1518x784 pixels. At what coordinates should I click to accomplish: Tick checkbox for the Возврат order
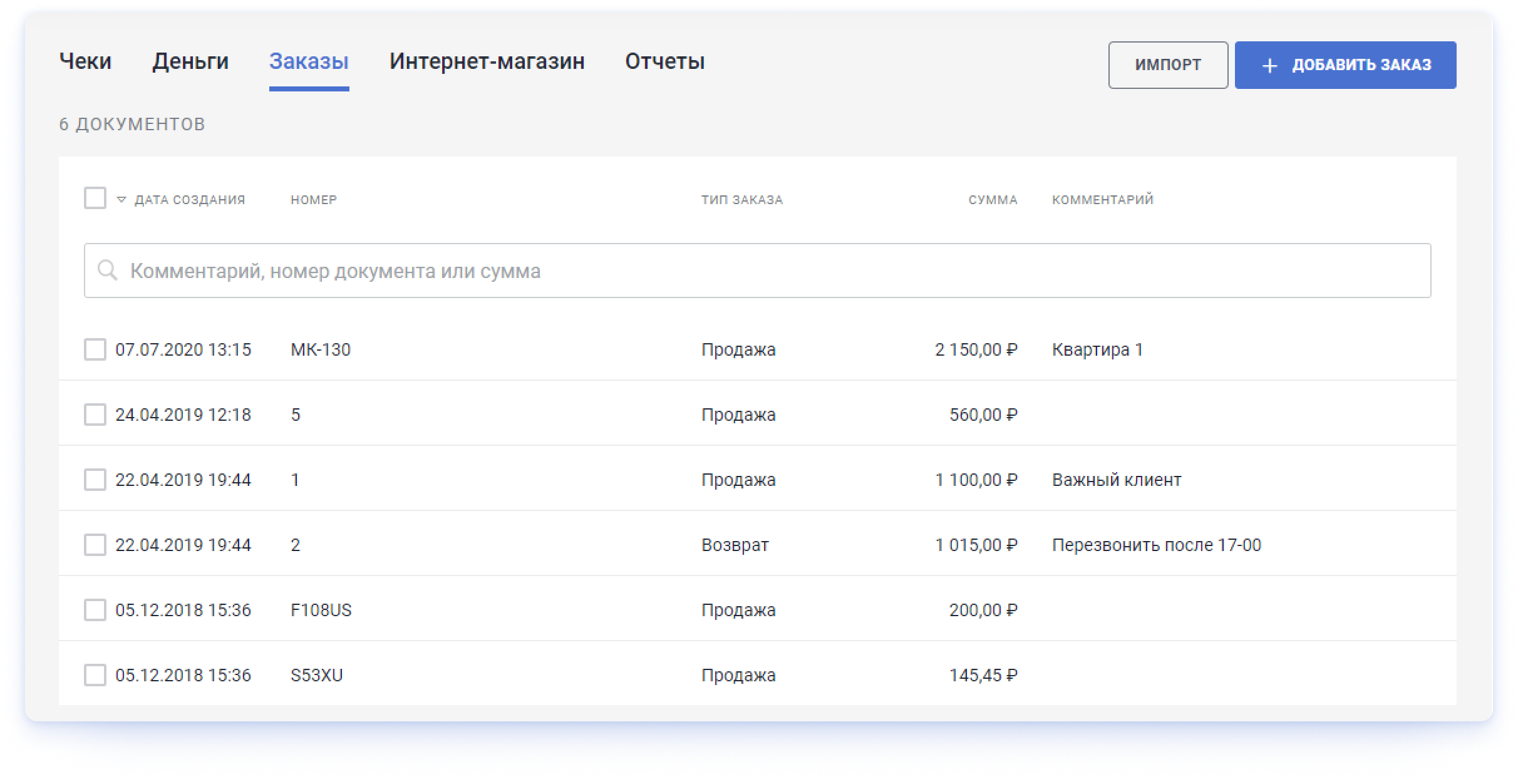pyautogui.click(x=95, y=545)
